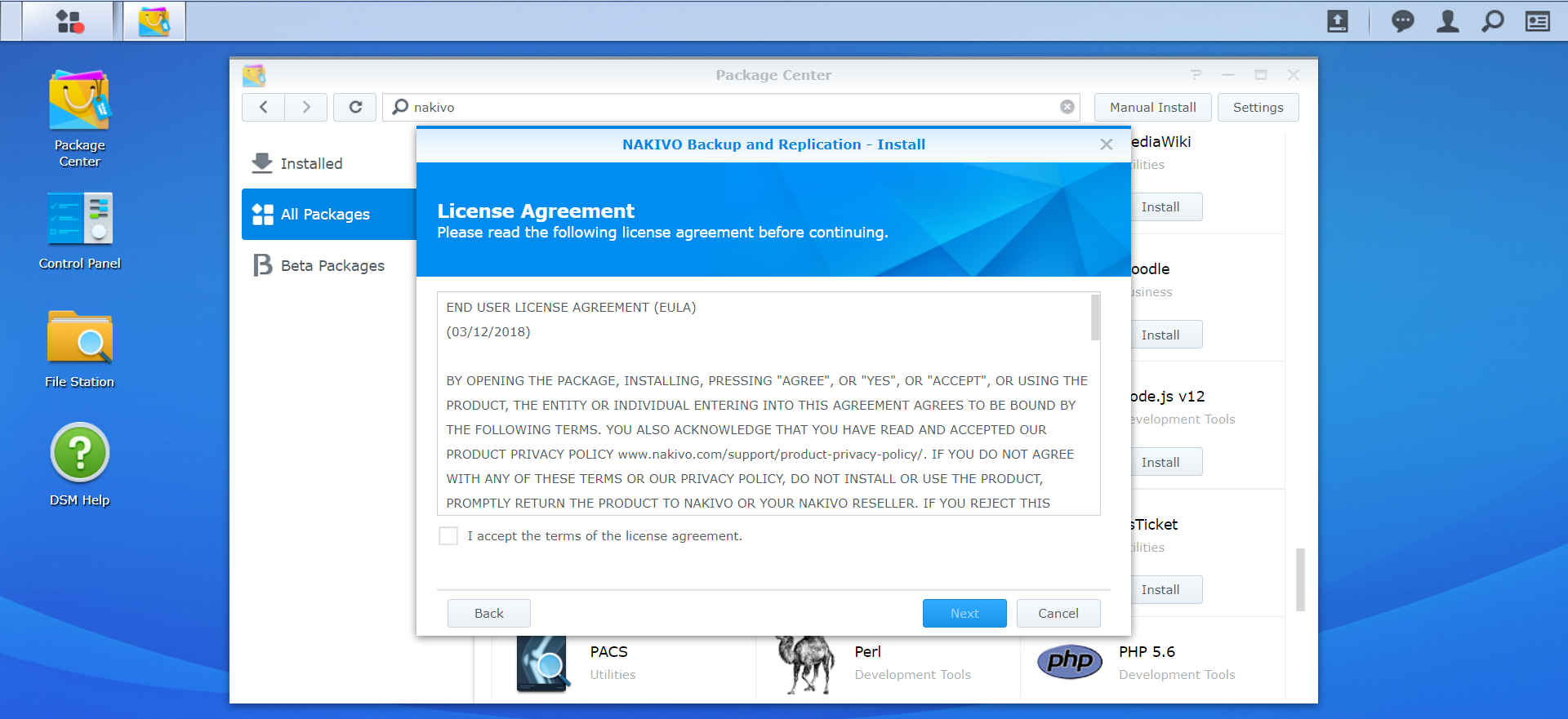Open the widgets panel icon
1568x719 pixels.
click(1537, 21)
